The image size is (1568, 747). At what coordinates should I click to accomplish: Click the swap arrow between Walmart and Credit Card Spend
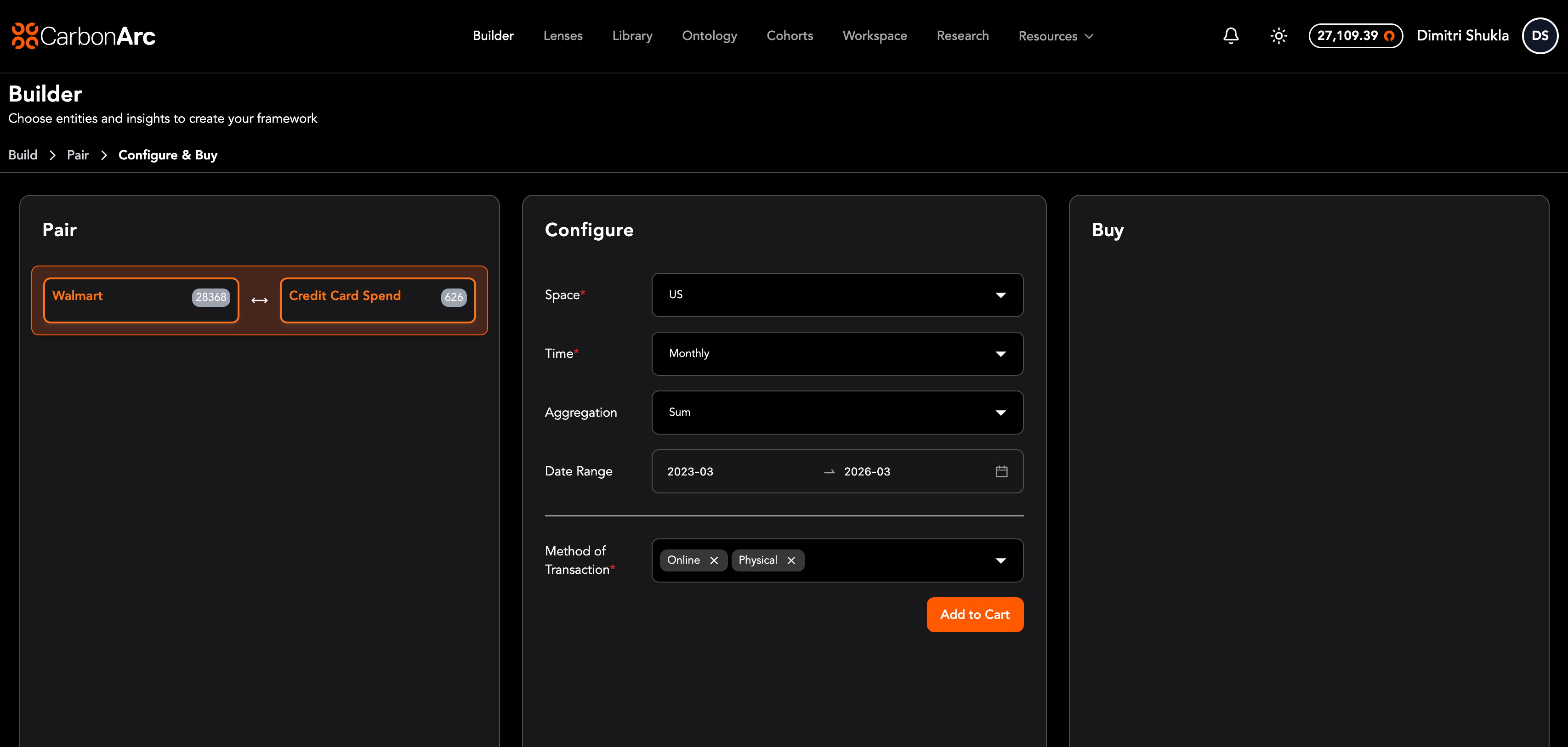259,300
